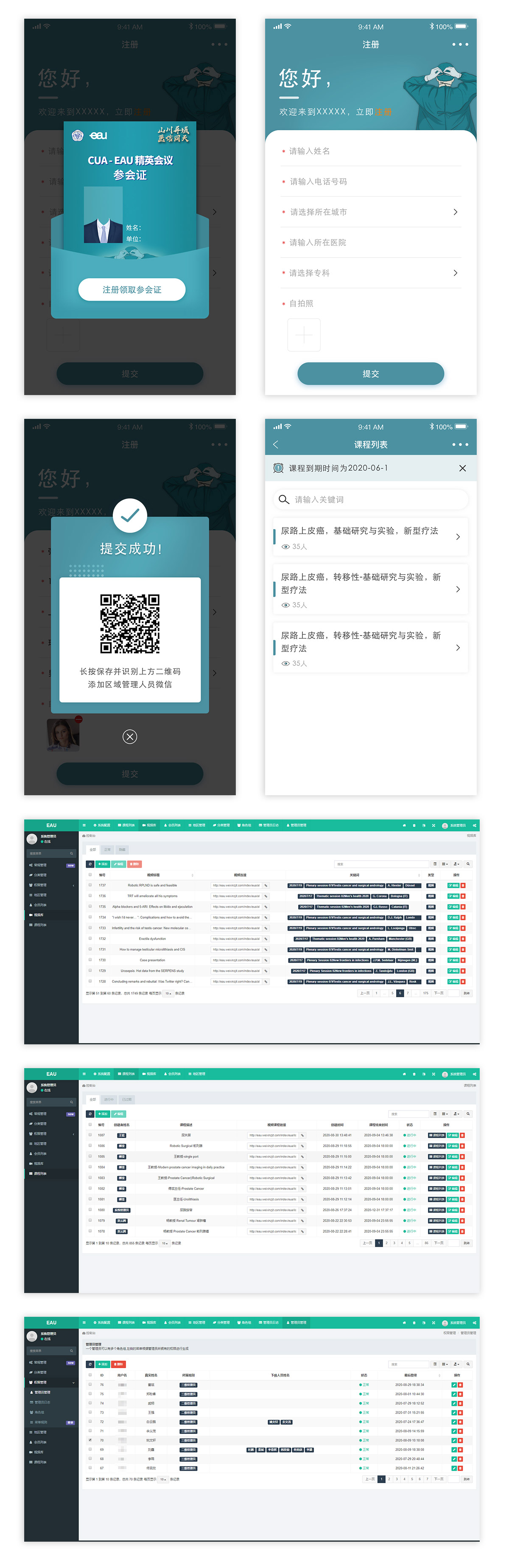509x1568 pixels.
Task: Collapse 权限管理 section in admin panel sidebar
Action: pos(52,1383)
